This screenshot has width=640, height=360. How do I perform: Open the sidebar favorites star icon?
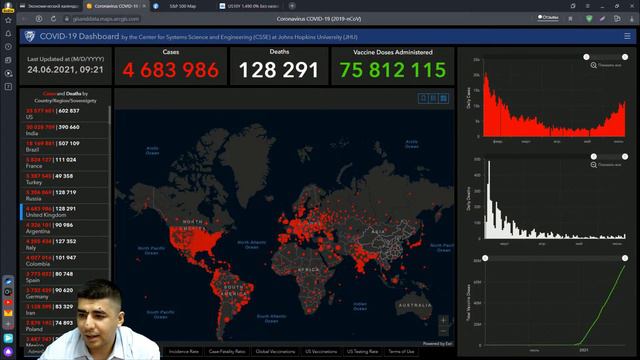tap(8, 20)
